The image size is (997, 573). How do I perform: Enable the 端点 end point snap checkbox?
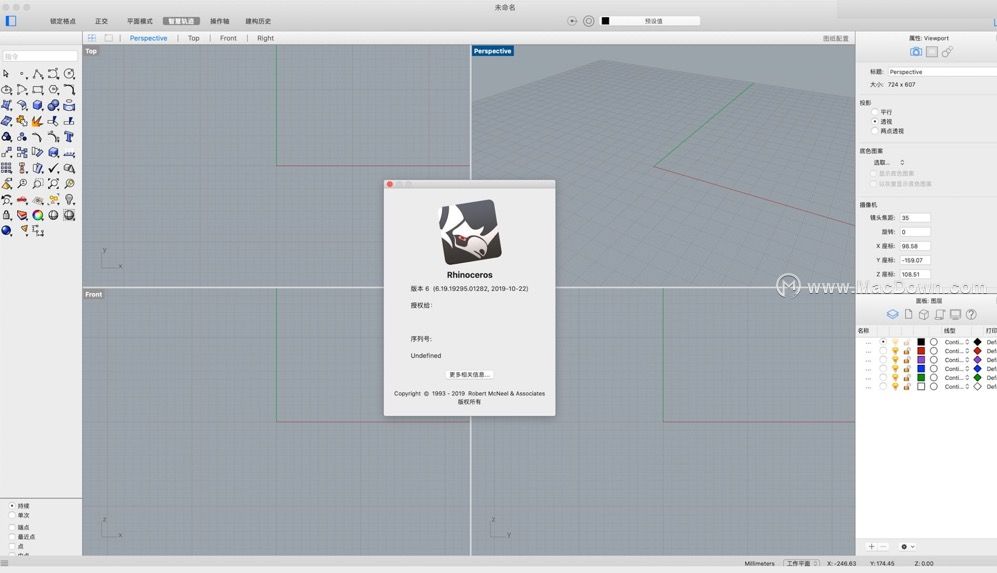coord(12,527)
